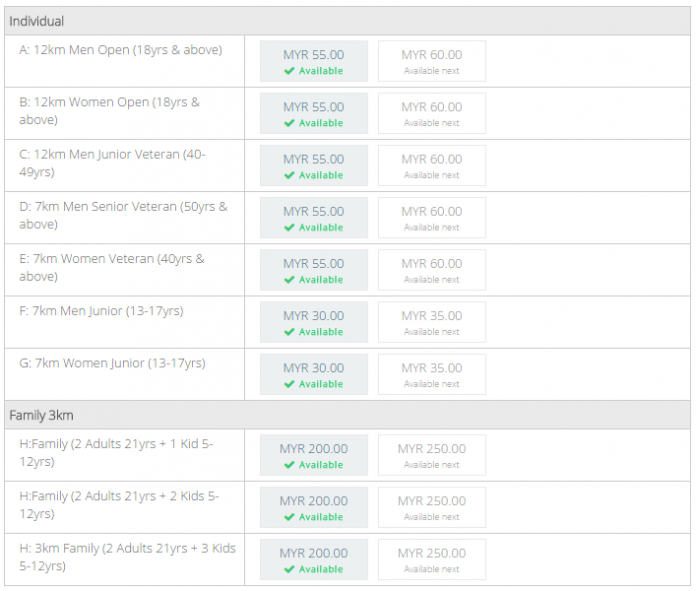Click available checkmark for 7km Women Junior
696x591 pixels.
coord(289,384)
